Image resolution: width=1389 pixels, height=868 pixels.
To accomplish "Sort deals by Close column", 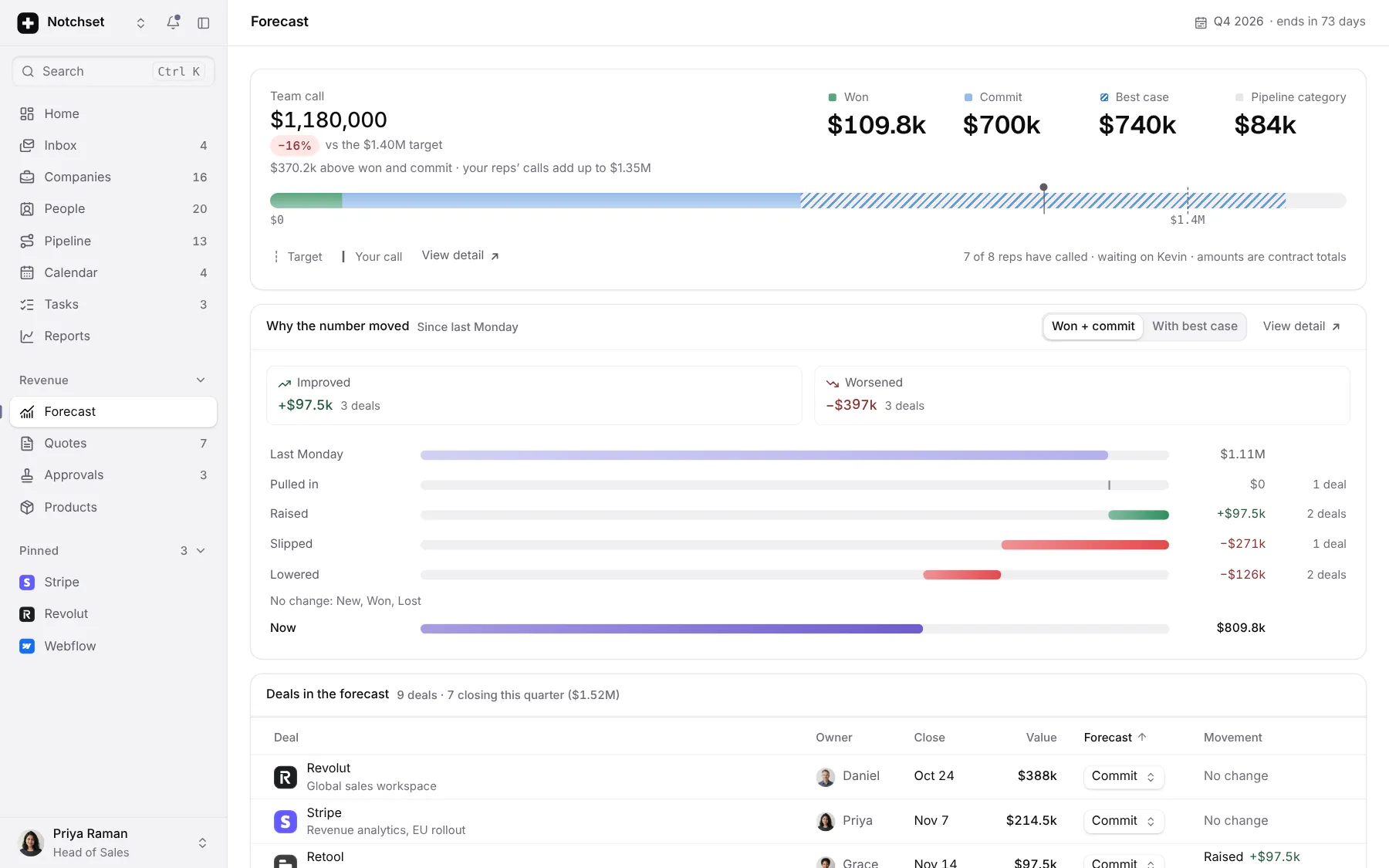I will pyautogui.click(x=929, y=738).
